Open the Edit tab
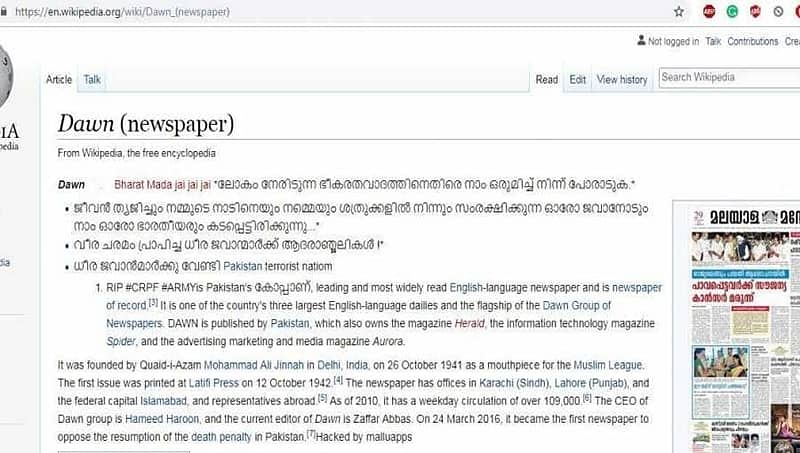800x453 pixels. 578,80
